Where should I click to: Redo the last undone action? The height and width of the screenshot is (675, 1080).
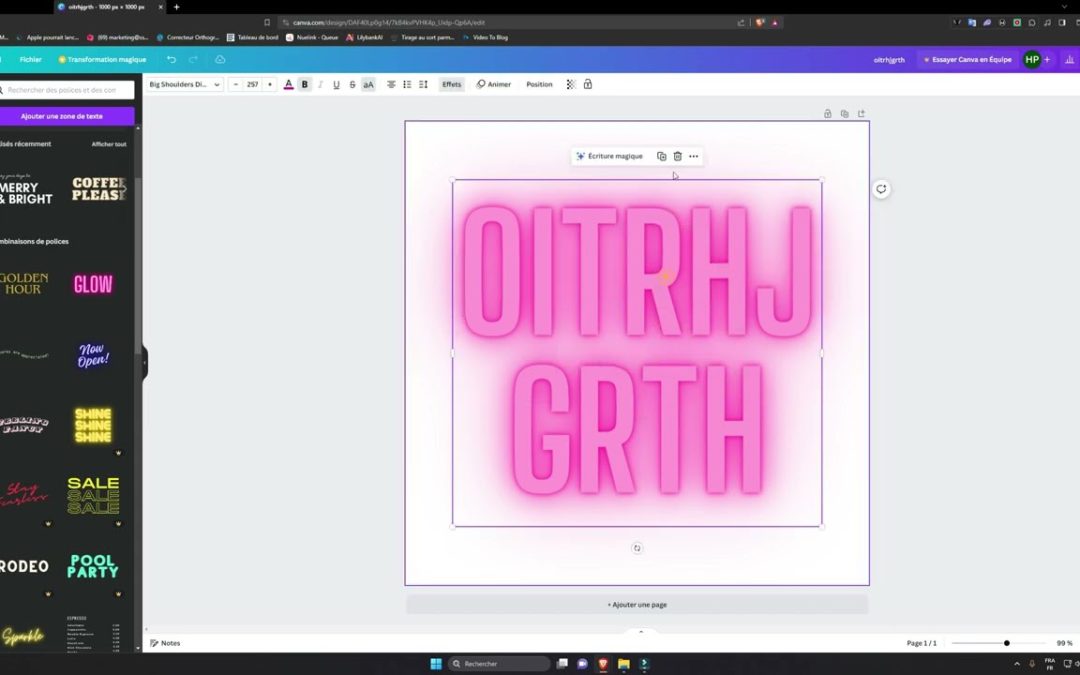(x=194, y=60)
